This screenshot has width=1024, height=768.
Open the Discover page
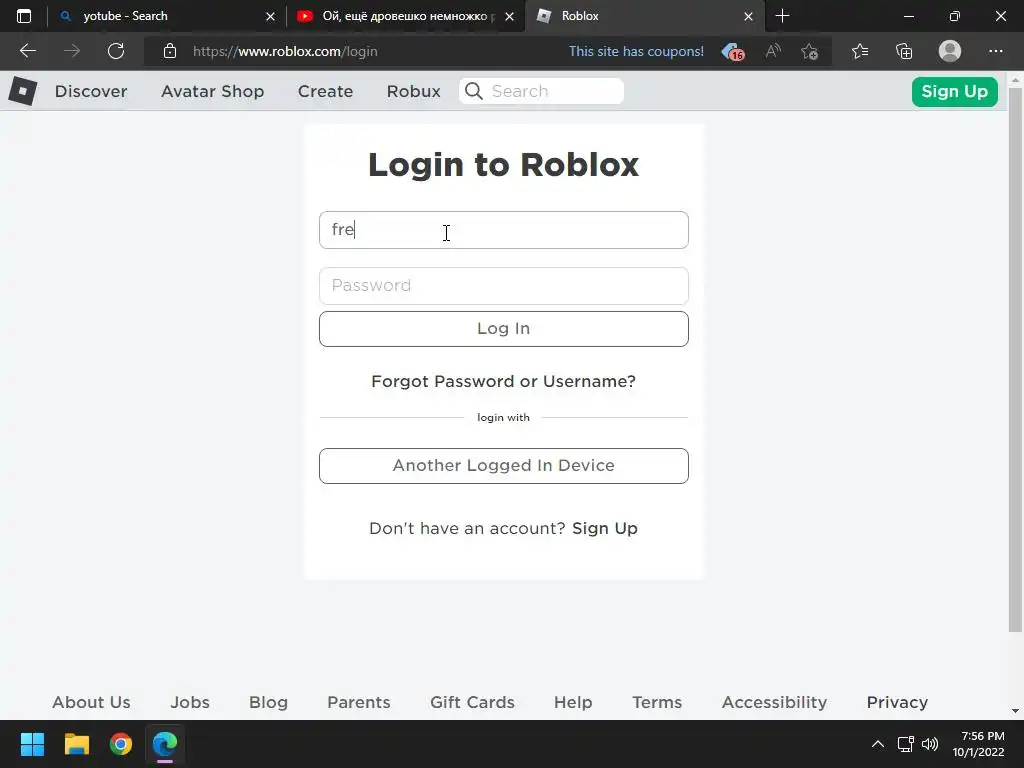pos(91,91)
